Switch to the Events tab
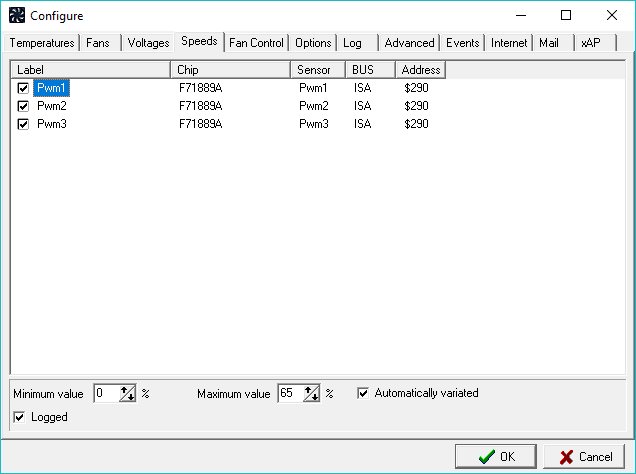 pyautogui.click(x=462, y=43)
